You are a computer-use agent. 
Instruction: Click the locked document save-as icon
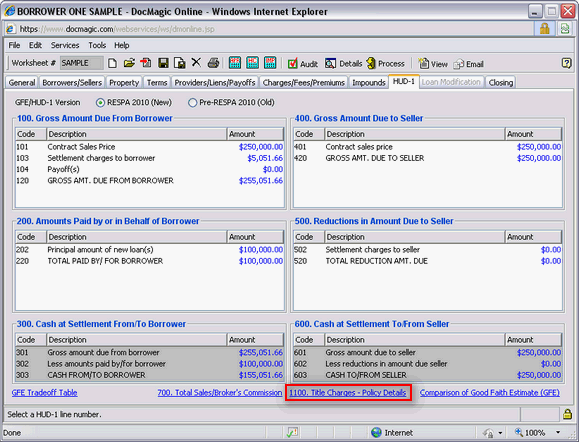click(179, 64)
